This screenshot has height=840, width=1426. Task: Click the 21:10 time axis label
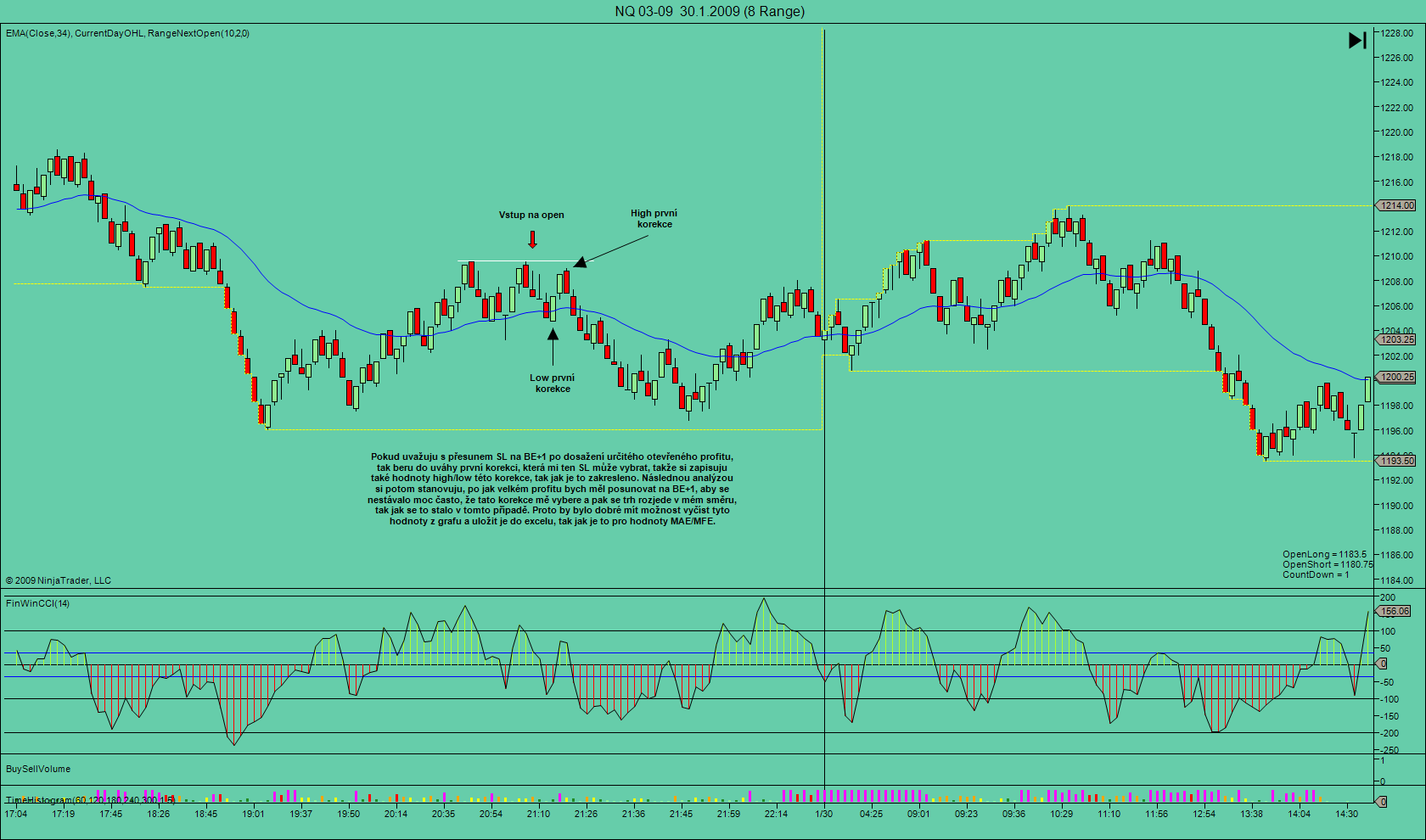tap(539, 814)
